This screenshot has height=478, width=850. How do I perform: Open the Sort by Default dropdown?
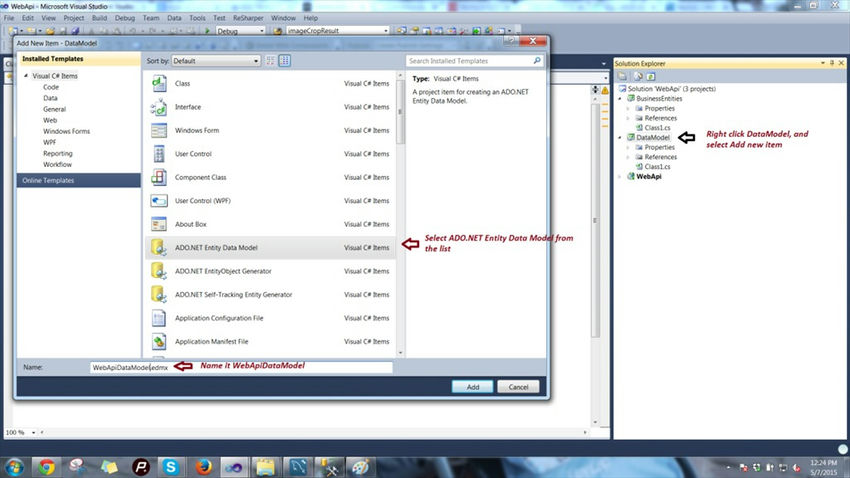pos(216,61)
